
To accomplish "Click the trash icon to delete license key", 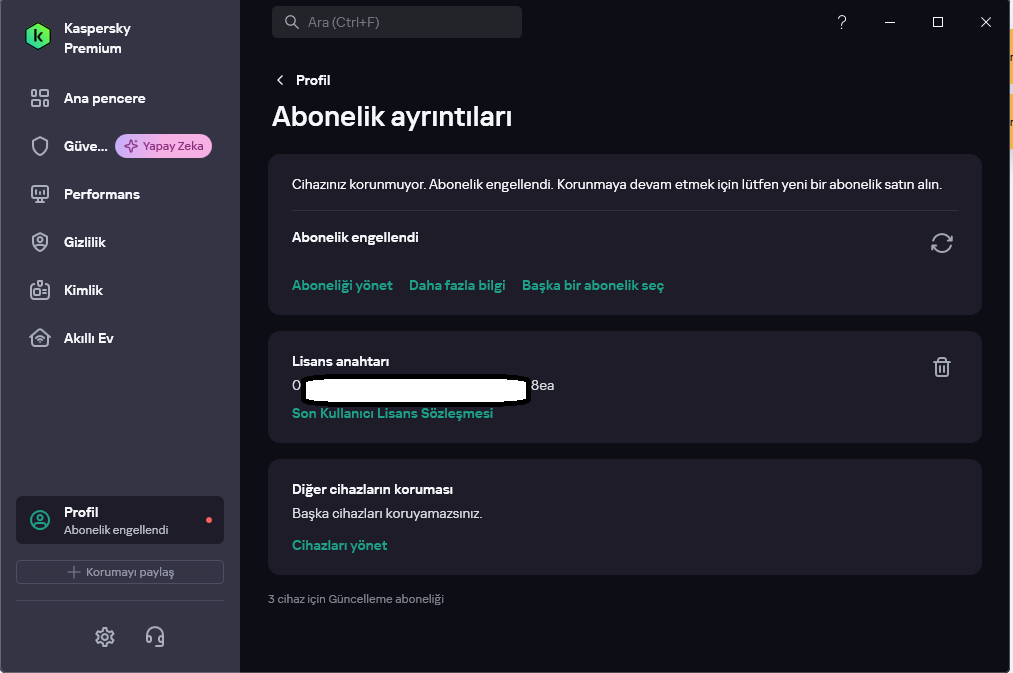I will click(x=941, y=367).
